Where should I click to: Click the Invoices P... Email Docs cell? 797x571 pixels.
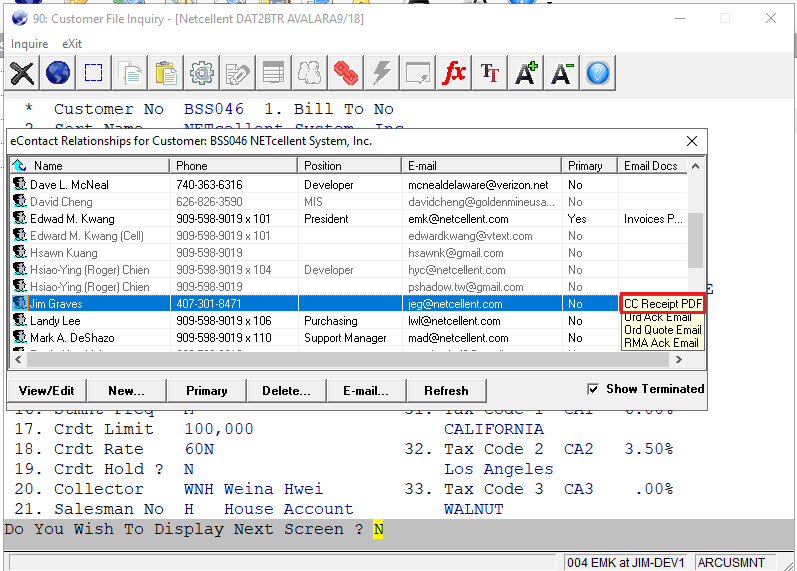point(653,219)
